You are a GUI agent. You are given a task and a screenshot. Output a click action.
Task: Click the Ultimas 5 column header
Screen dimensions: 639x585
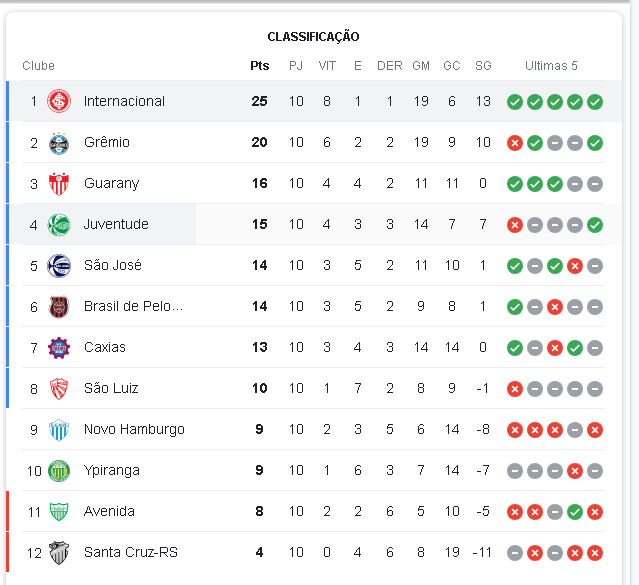(551, 66)
